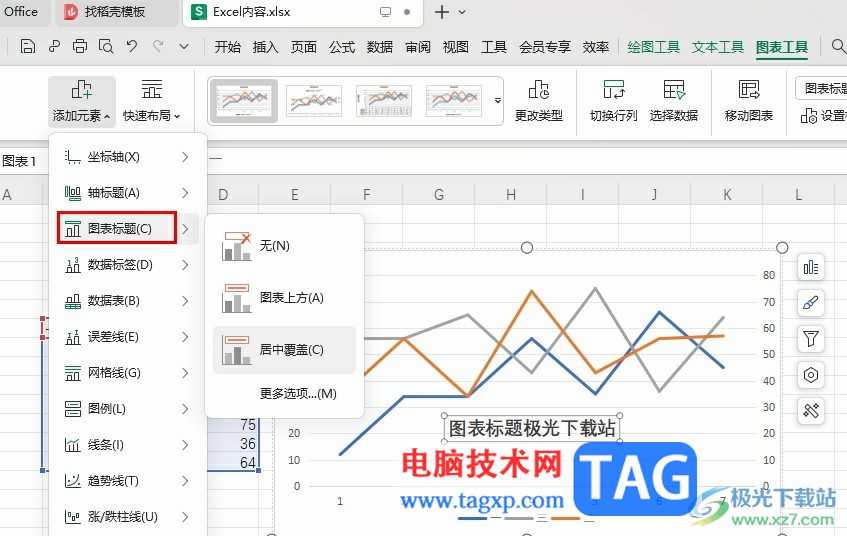Switch to 文本工具 tab

pos(717,47)
